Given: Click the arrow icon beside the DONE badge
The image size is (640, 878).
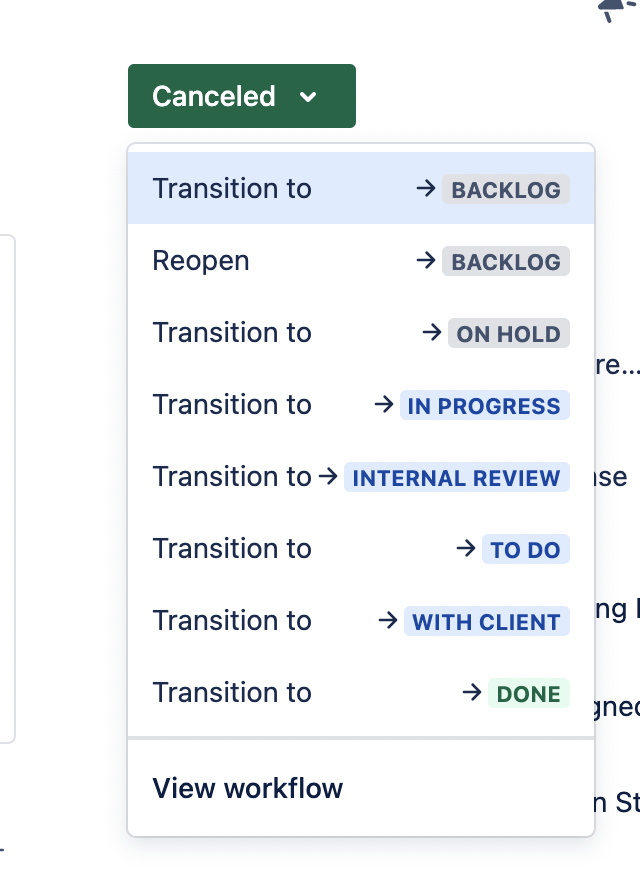Looking at the screenshot, I should coord(472,693).
